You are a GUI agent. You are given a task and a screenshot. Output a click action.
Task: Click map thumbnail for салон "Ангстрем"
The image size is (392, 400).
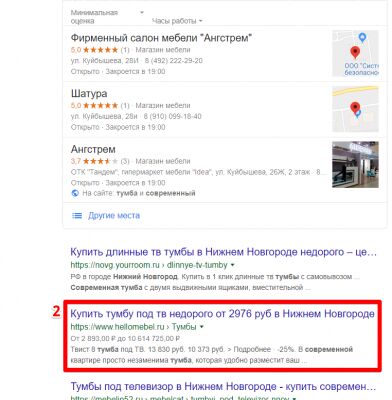(x=355, y=53)
